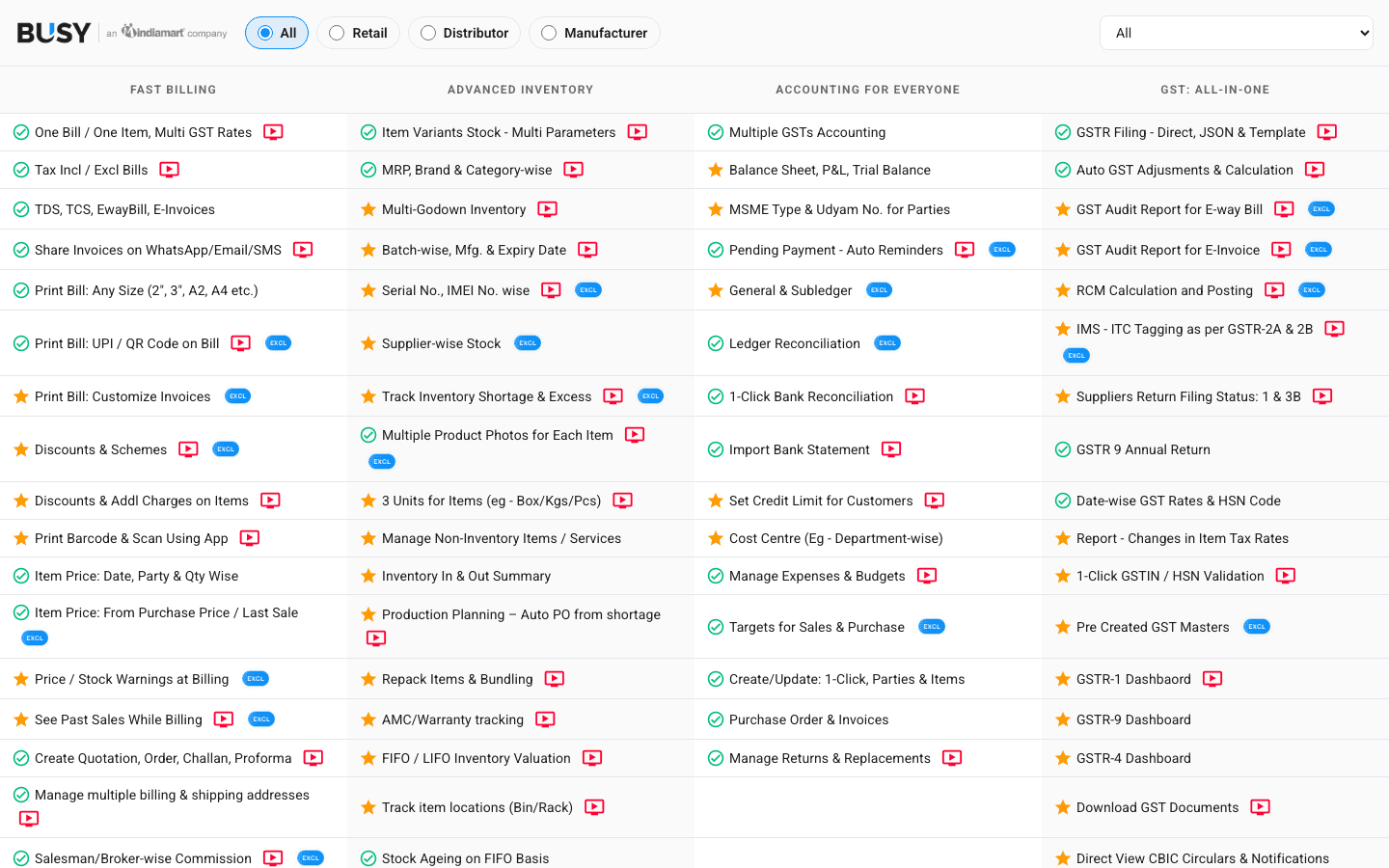Open video icon for Download GST Documents
This screenshot has height=868, width=1389.
point(1261,807)
